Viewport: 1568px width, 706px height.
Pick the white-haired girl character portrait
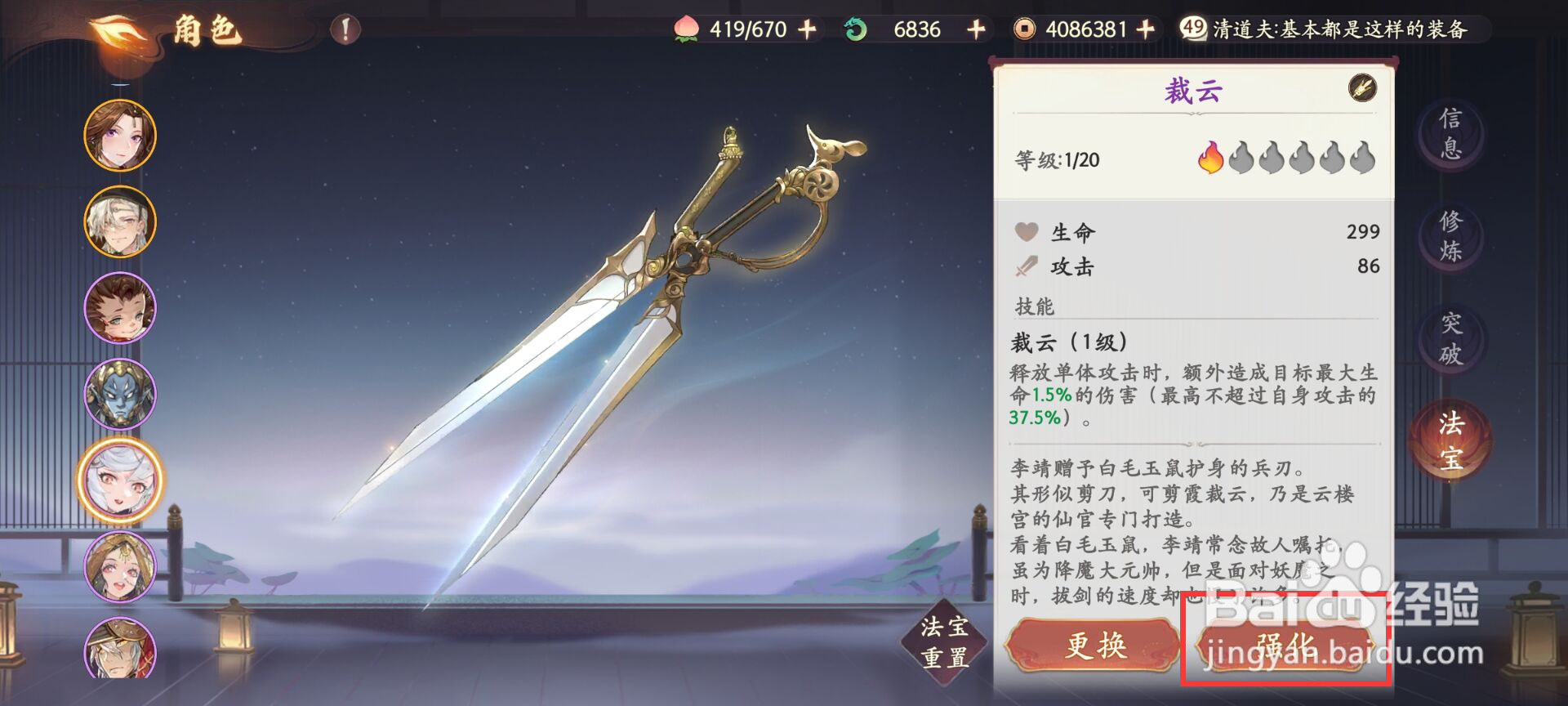(x=120, y=480)
